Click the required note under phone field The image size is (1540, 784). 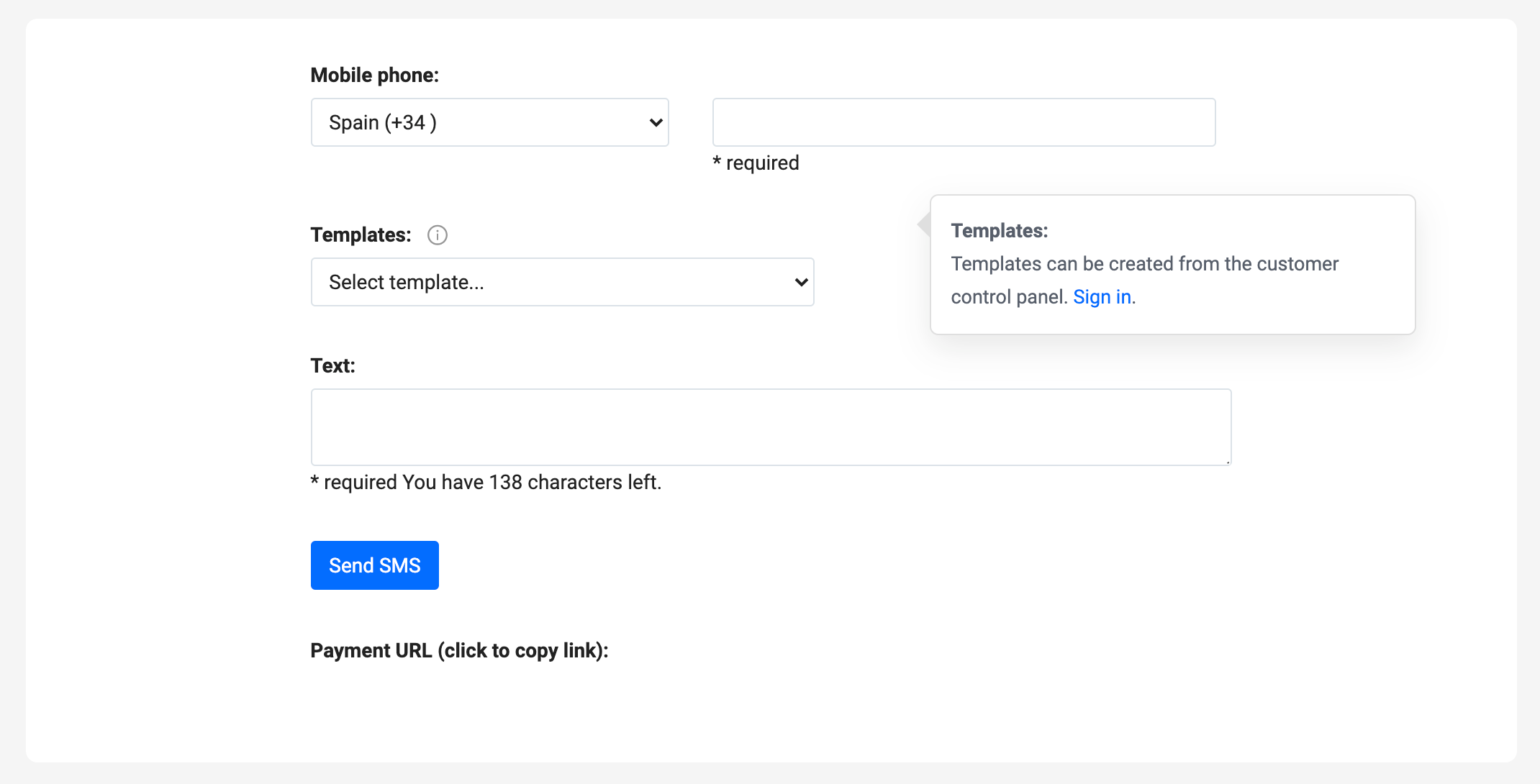[756, 163]
